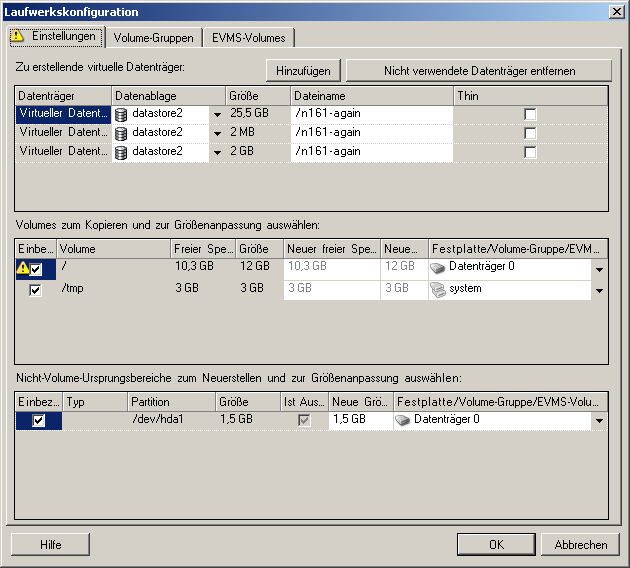Click the datastore icon in second disk row
The image size is (630, 568).
(122, 133)
